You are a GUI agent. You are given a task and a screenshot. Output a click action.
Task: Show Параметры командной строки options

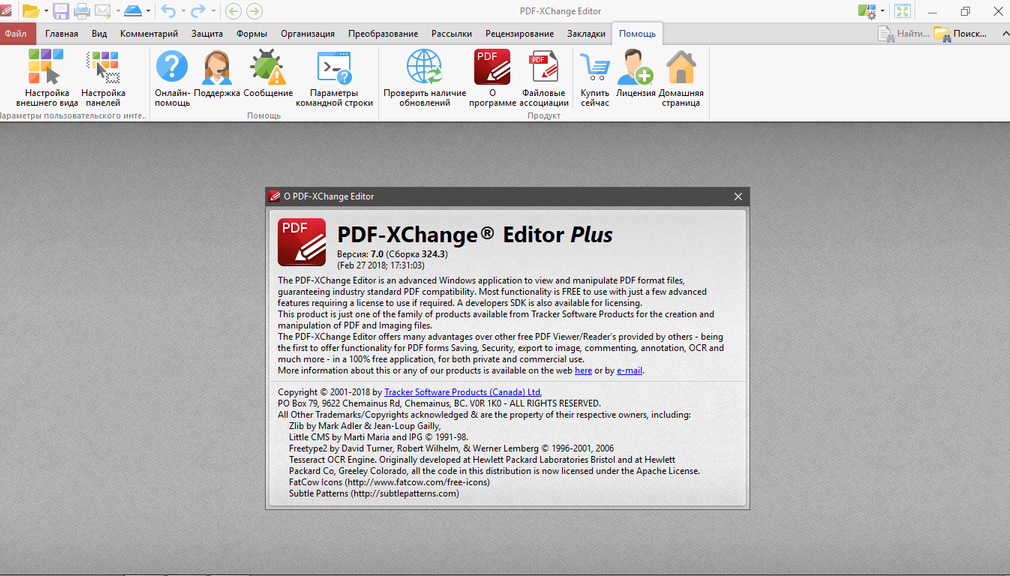[334, 78]
